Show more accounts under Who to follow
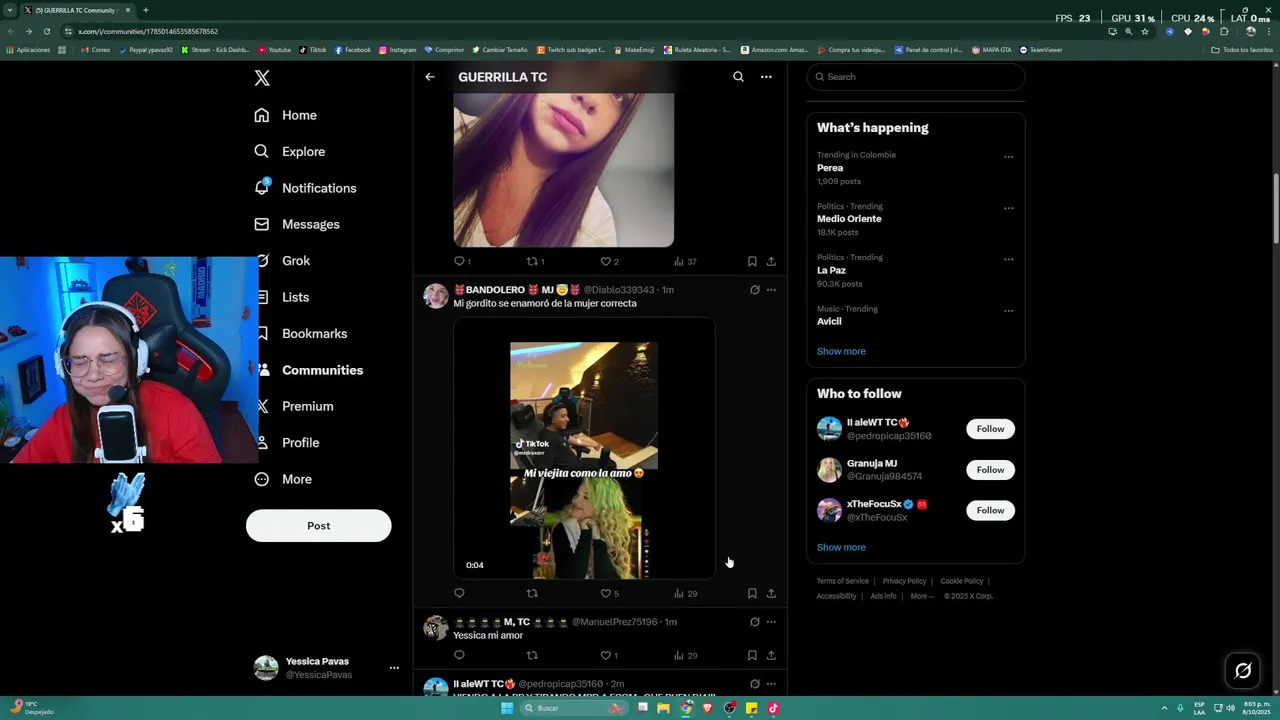1280x720 pixels. coord(841,547)
